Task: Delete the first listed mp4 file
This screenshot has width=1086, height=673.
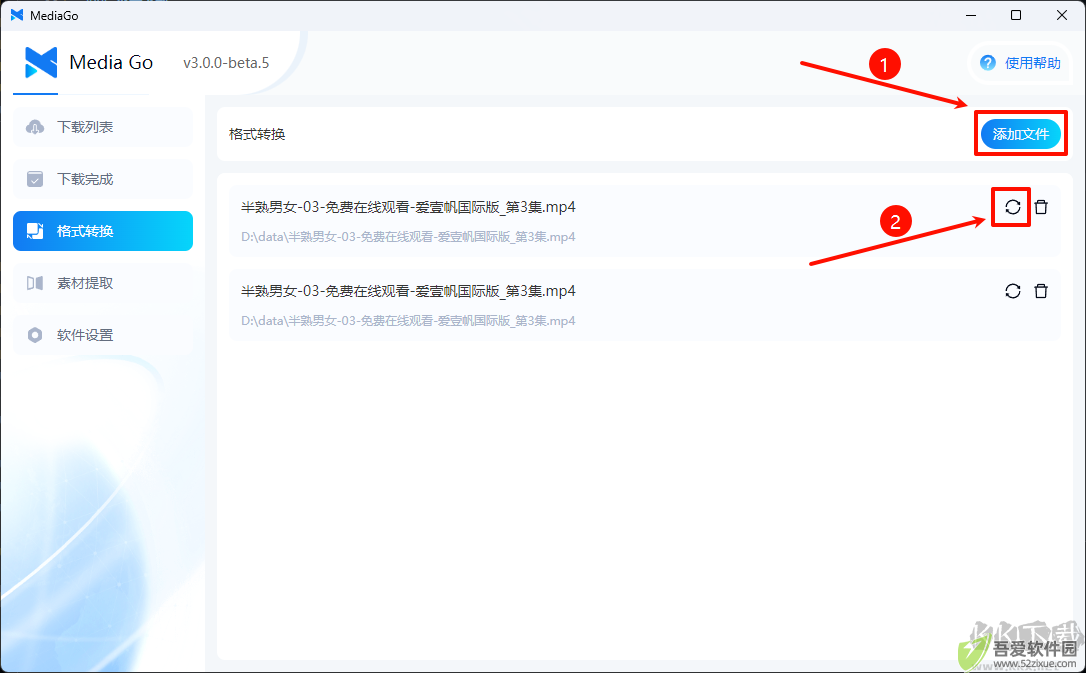Action: pos(1041,207)
